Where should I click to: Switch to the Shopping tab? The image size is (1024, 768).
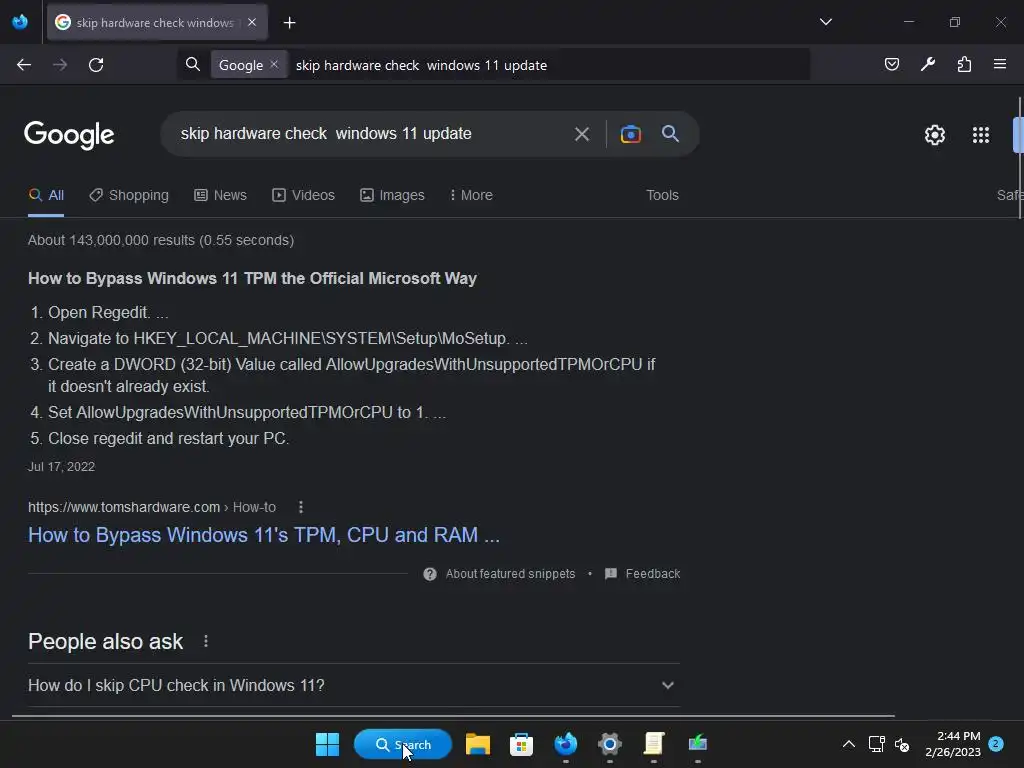click(129, 195)
